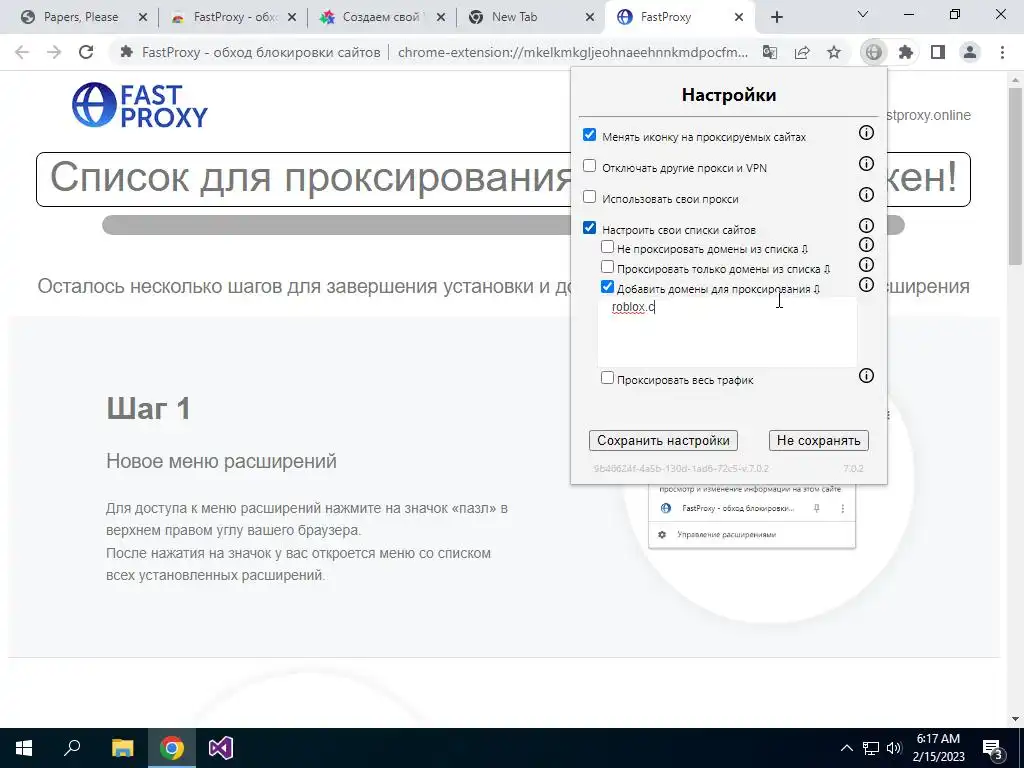
Task: Uncheck 'Настроить свои списки сайтов'
Action: [589, 227]
